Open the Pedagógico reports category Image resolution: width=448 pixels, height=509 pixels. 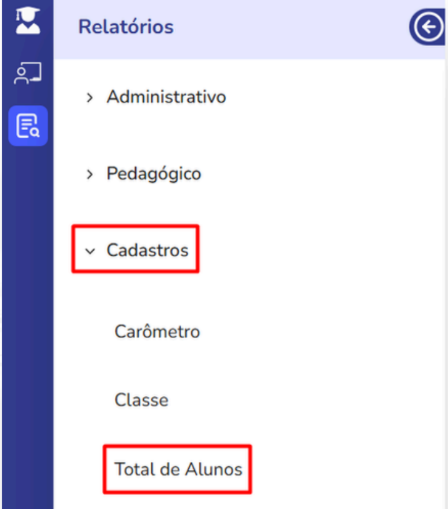pyautogui.click(x=154, y=174)
